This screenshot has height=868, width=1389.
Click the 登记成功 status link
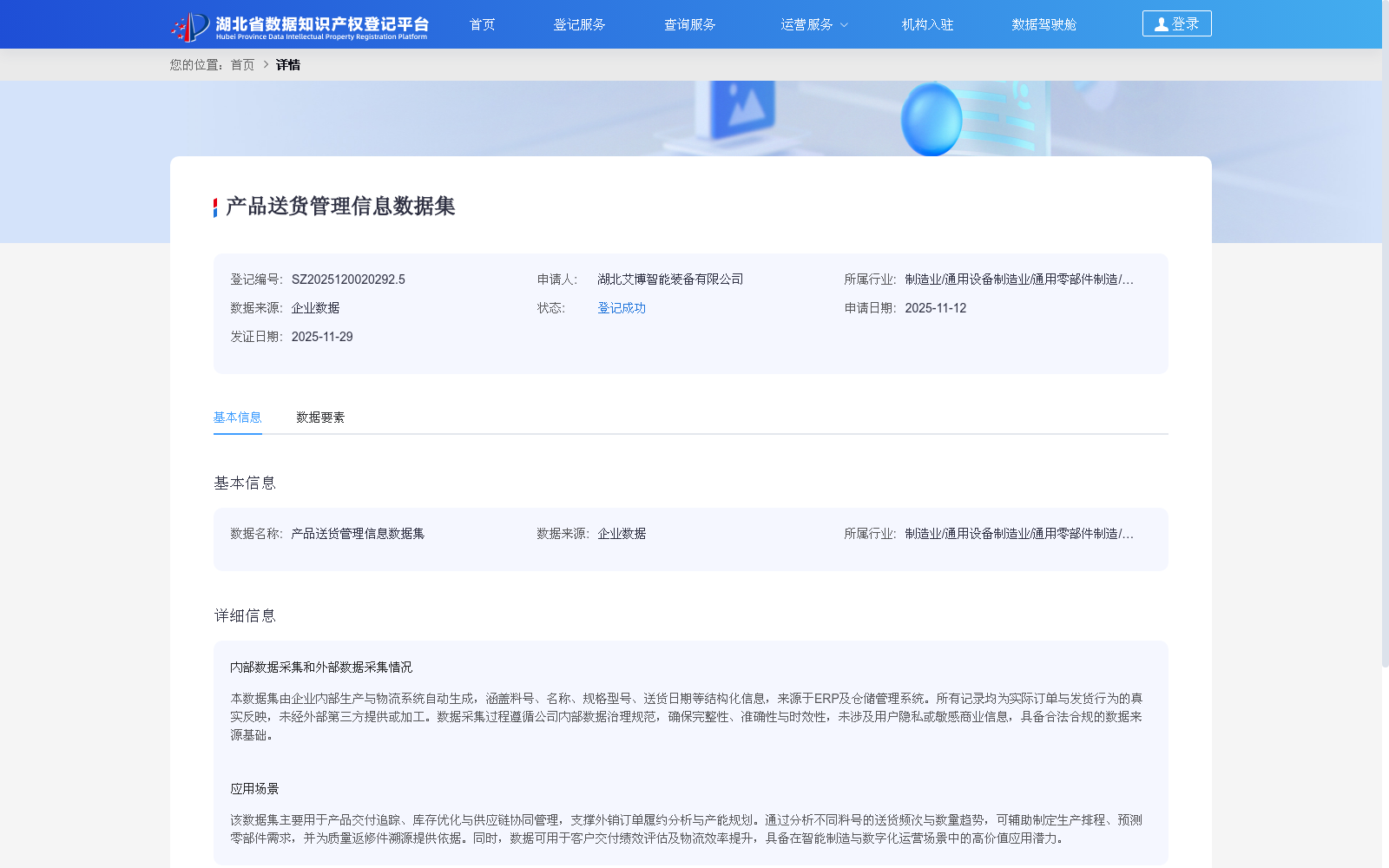click(x=622, y=308)
